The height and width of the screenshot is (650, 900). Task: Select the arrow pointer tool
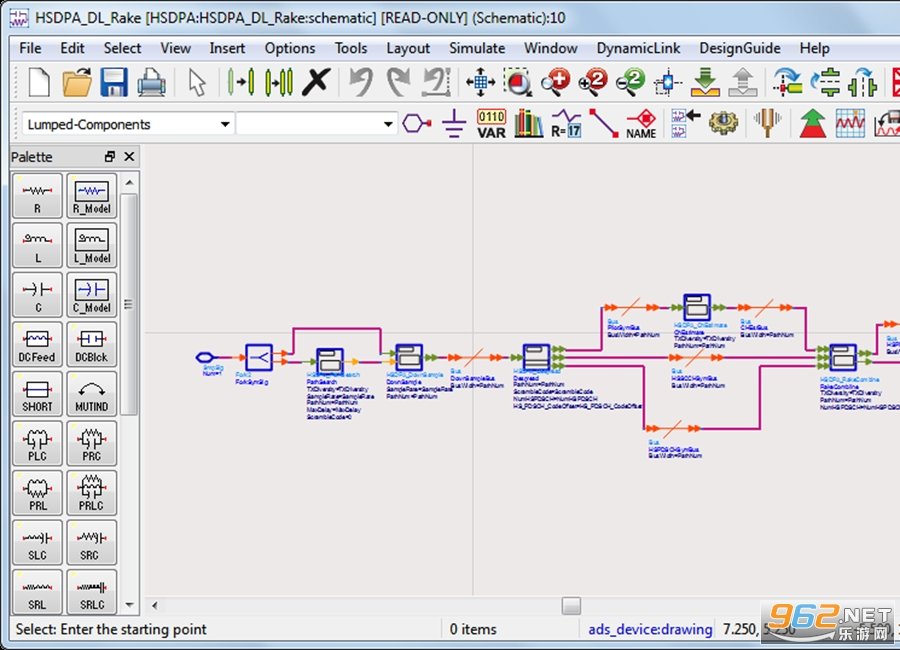click(197, 82)
